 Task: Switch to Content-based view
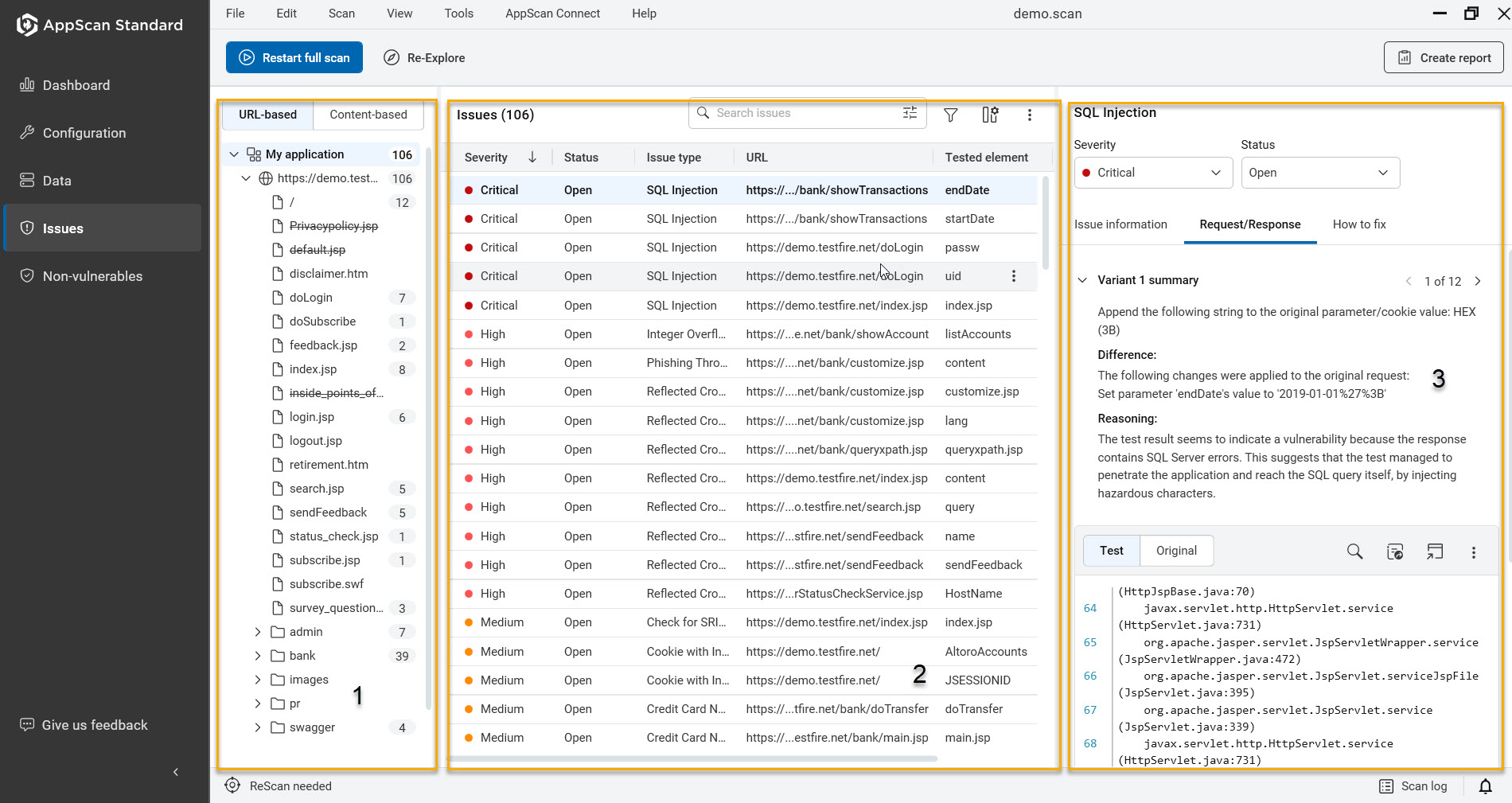(x=368, y=115)
